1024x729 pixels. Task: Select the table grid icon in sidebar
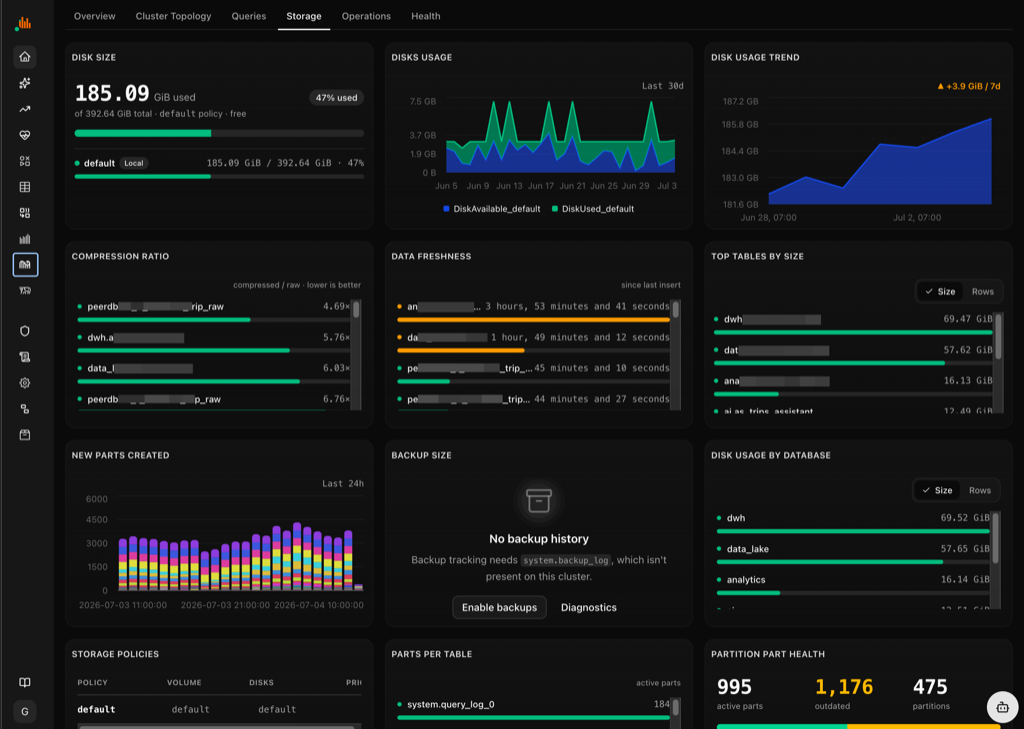tap(25, 187)
